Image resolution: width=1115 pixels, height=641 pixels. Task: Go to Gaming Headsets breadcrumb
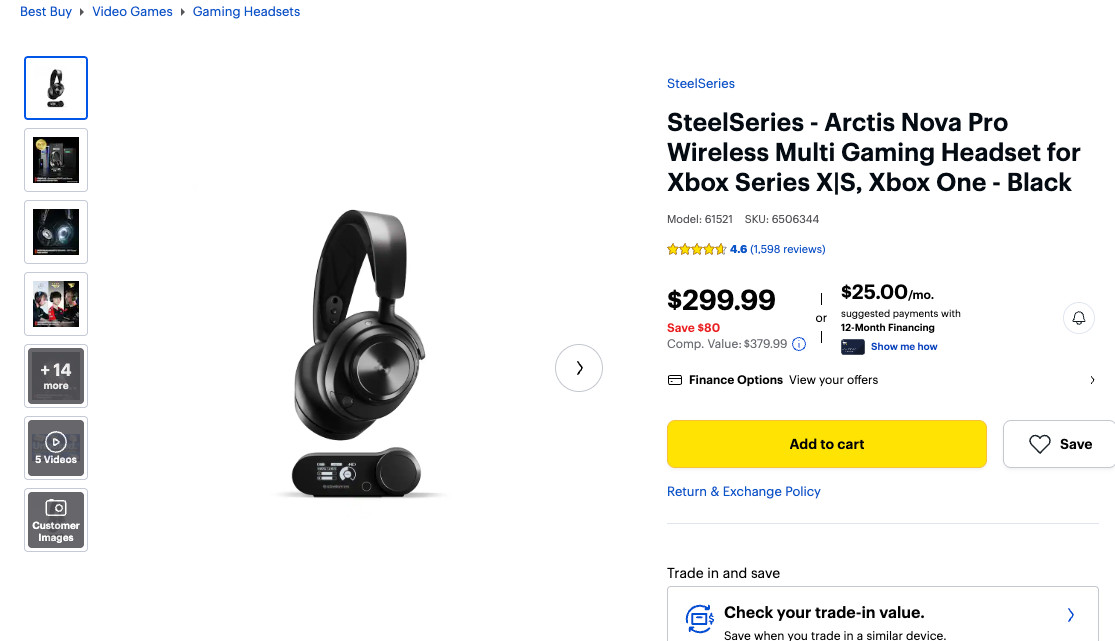pyautogui.click(x=246, y=12)
